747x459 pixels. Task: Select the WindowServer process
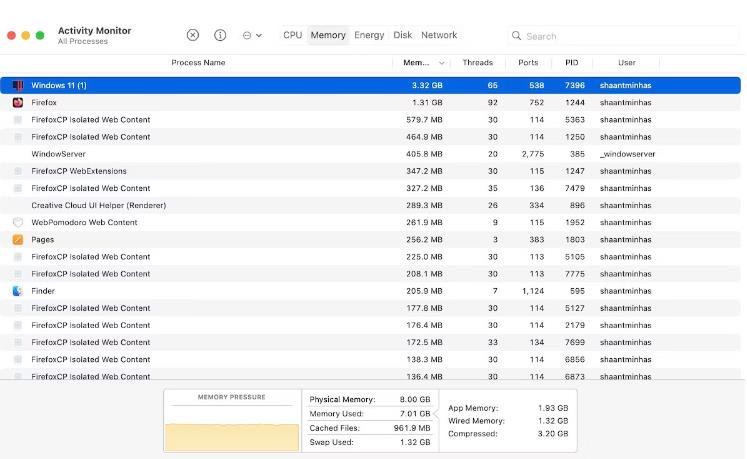point(58,154)
